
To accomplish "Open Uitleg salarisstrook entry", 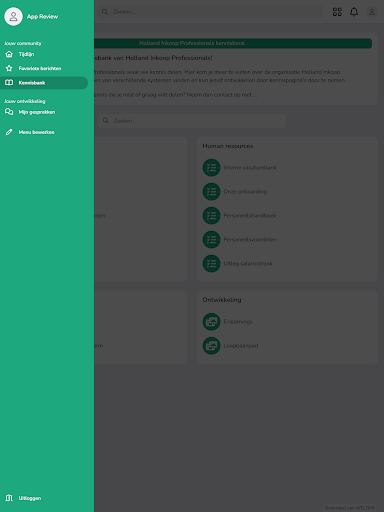I will (x=248, y=264).
